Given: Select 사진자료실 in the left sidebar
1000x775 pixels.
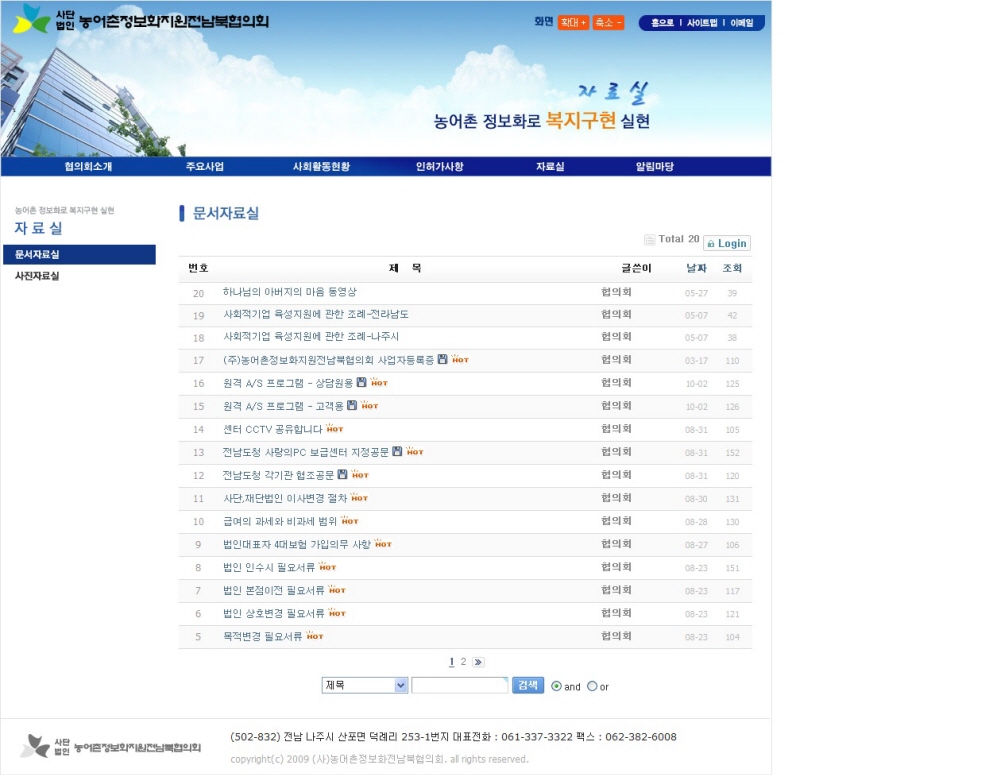Looking at the screenshot, I should pos(37,276).
